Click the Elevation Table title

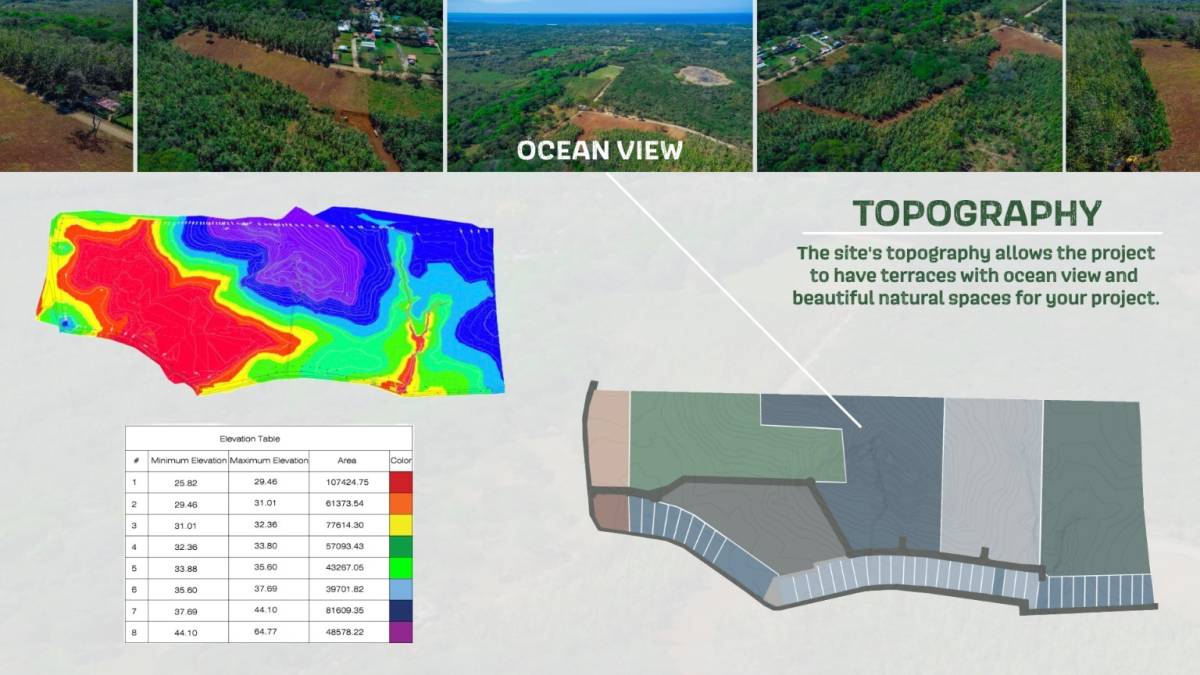250,438
